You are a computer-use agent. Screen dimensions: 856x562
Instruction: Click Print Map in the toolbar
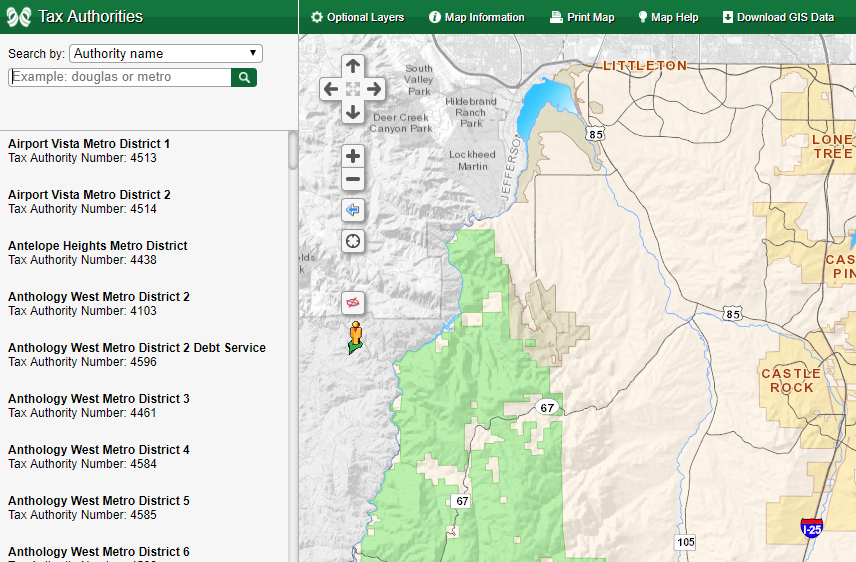(x=582, y=17)
